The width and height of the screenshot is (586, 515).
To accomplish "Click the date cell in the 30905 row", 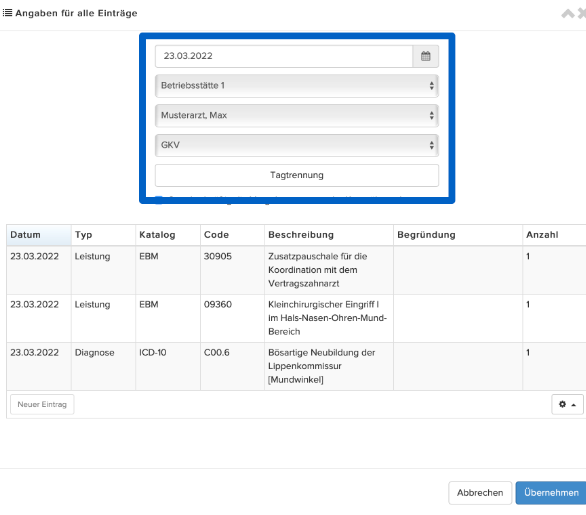I will (39, 270).
